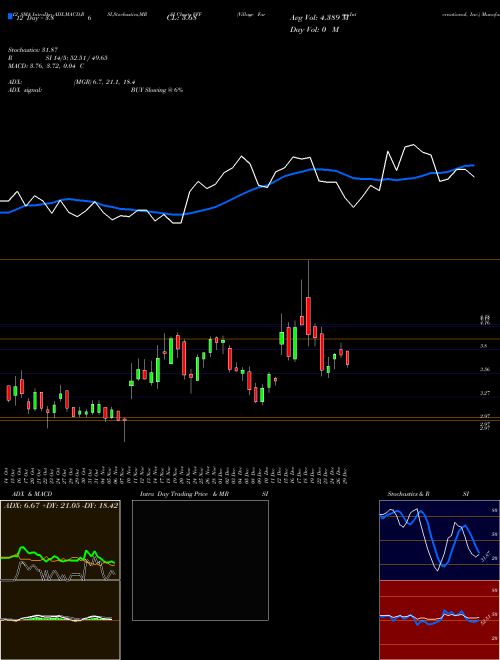Select the "Day Vol: 0 M" text
Viewport: 500px width, 660px height.
314,30
